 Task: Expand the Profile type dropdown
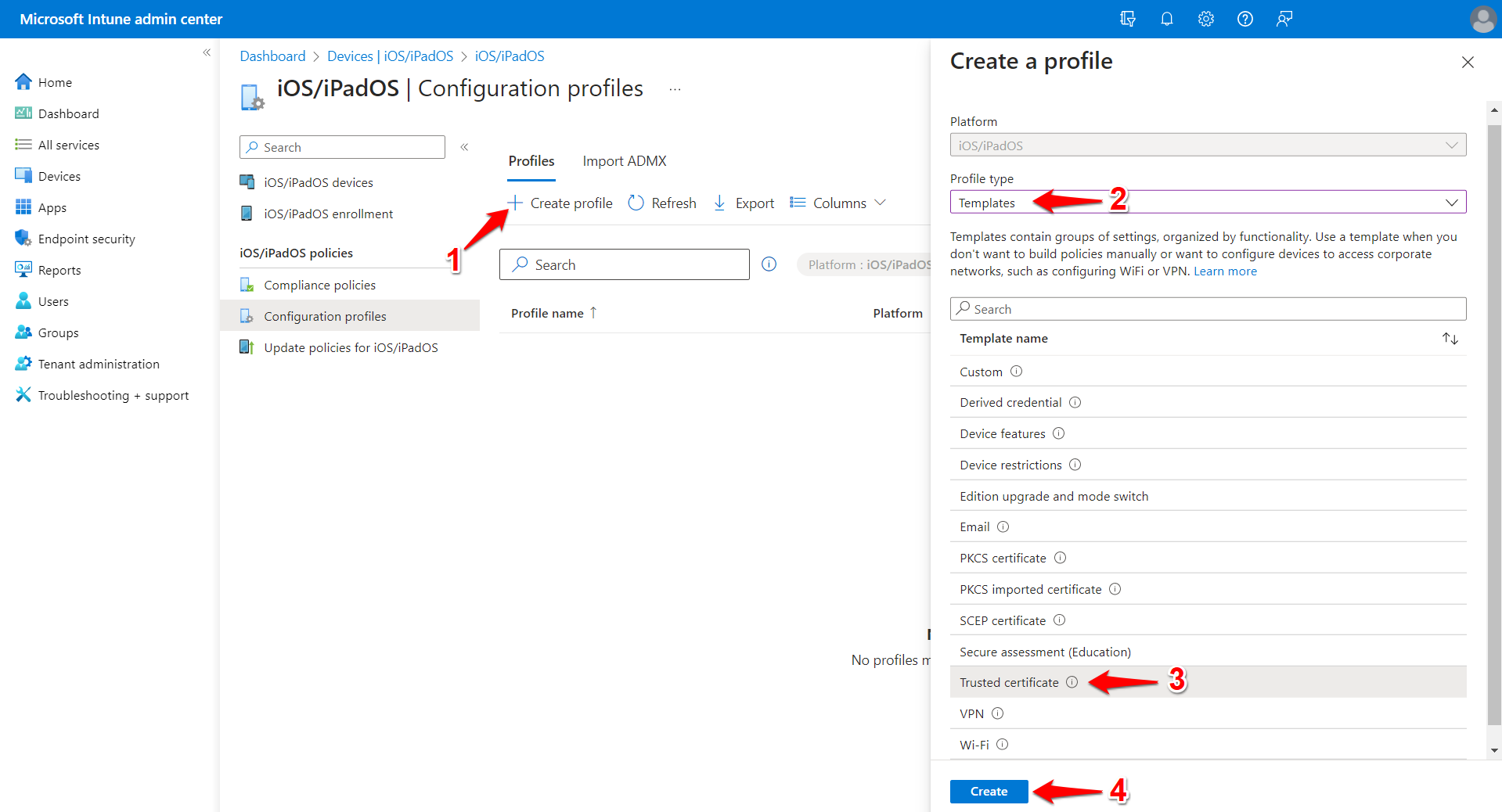point(1208,203)
